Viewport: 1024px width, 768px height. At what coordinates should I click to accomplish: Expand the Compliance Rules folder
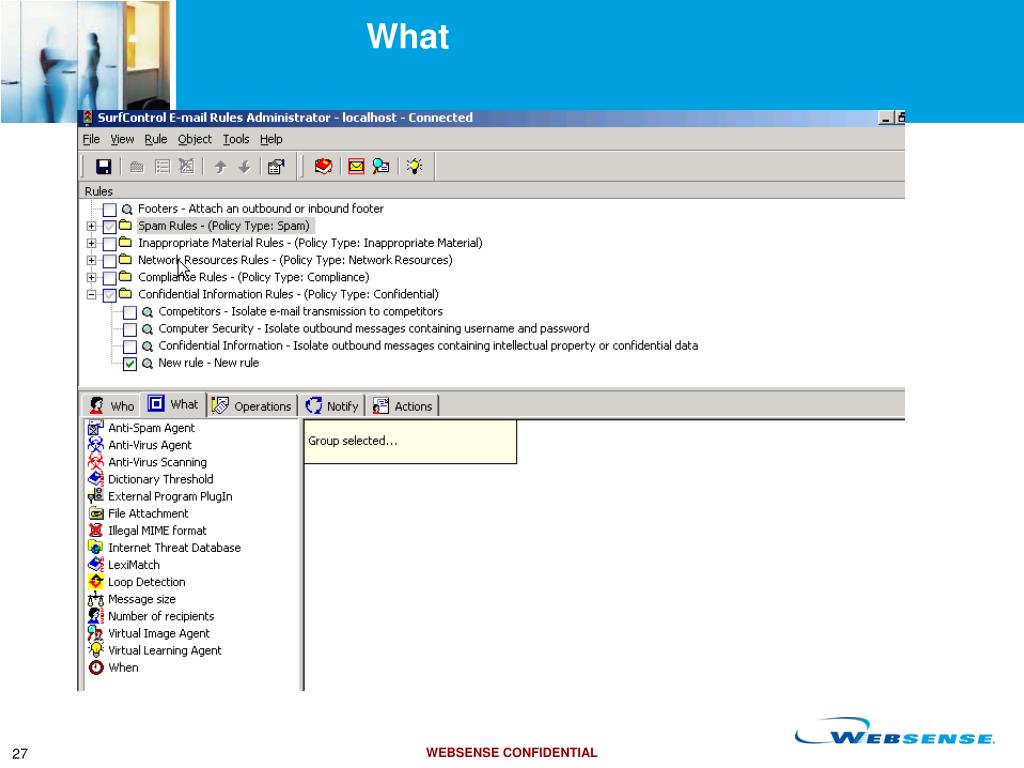click(x=91, y=277)
